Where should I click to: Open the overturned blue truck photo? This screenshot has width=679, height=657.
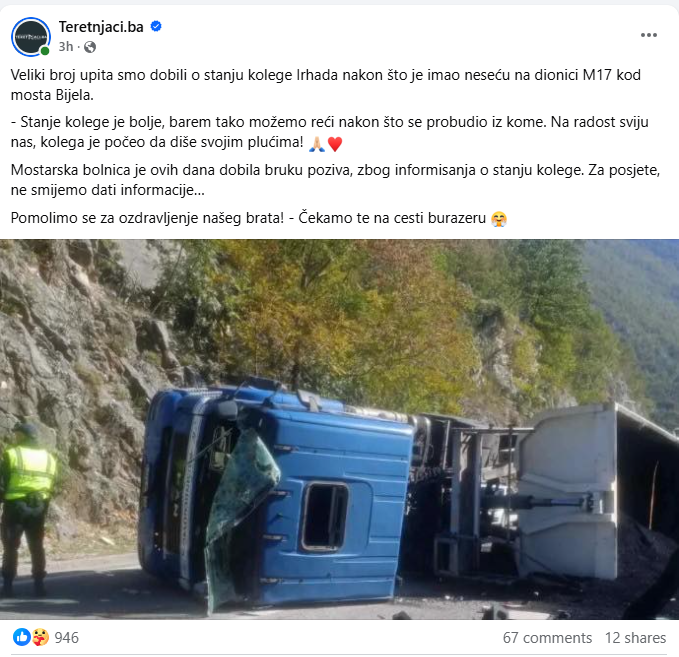click(x=340, y=429)
